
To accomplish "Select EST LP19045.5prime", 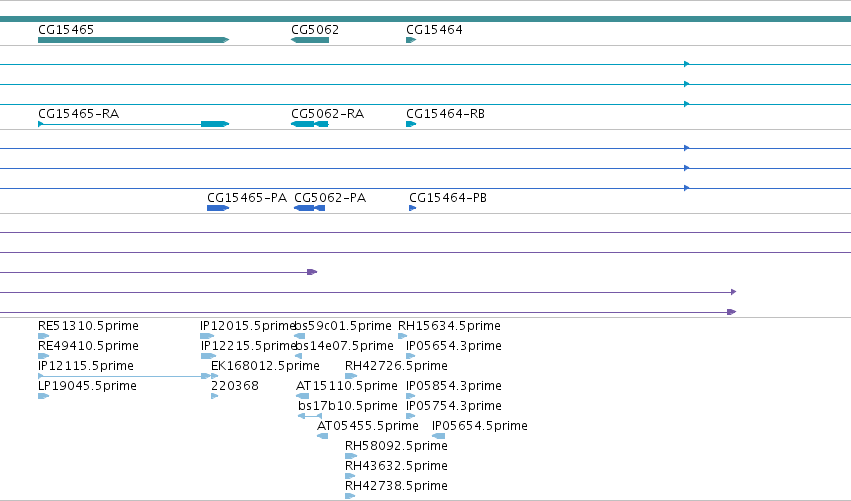I will pos(87,386).
